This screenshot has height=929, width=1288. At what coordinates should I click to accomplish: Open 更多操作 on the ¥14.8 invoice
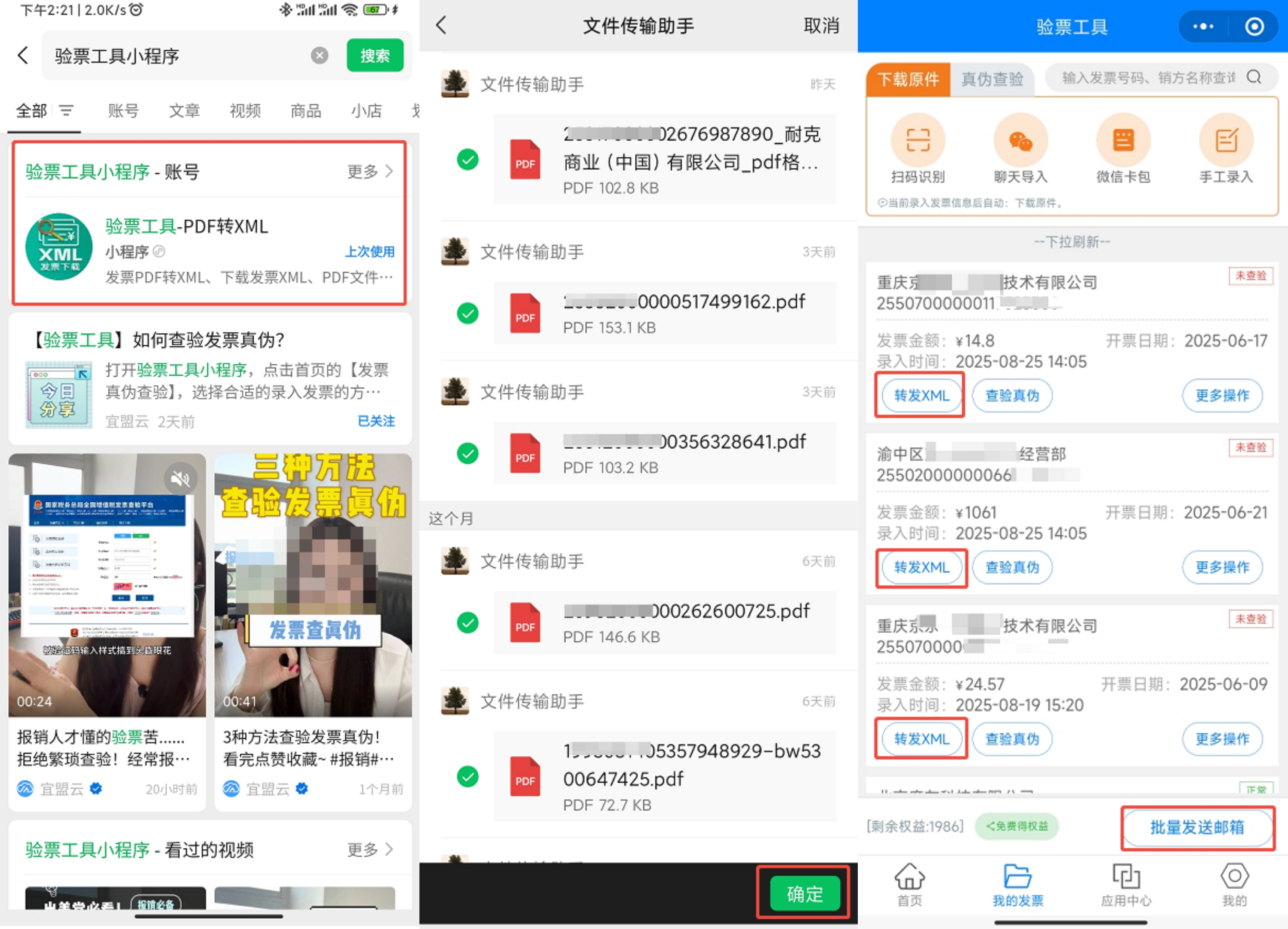click(1222, 395)
